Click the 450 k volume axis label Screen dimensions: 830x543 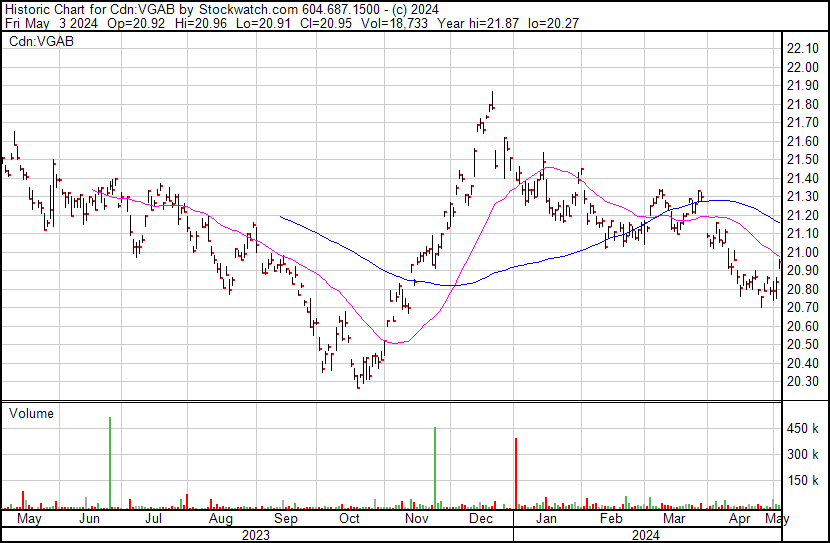tap(802, 429)
